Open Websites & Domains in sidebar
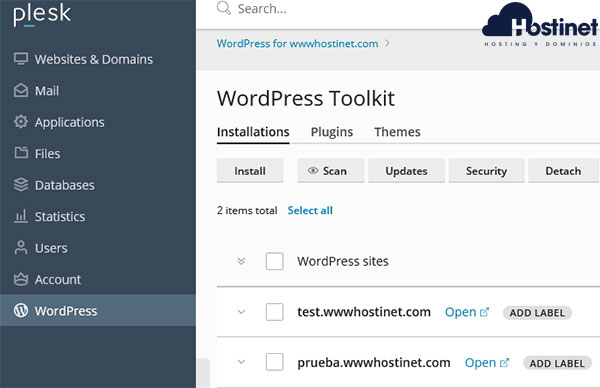The width and height of the screenshot is (600, 388). point(98,59)
